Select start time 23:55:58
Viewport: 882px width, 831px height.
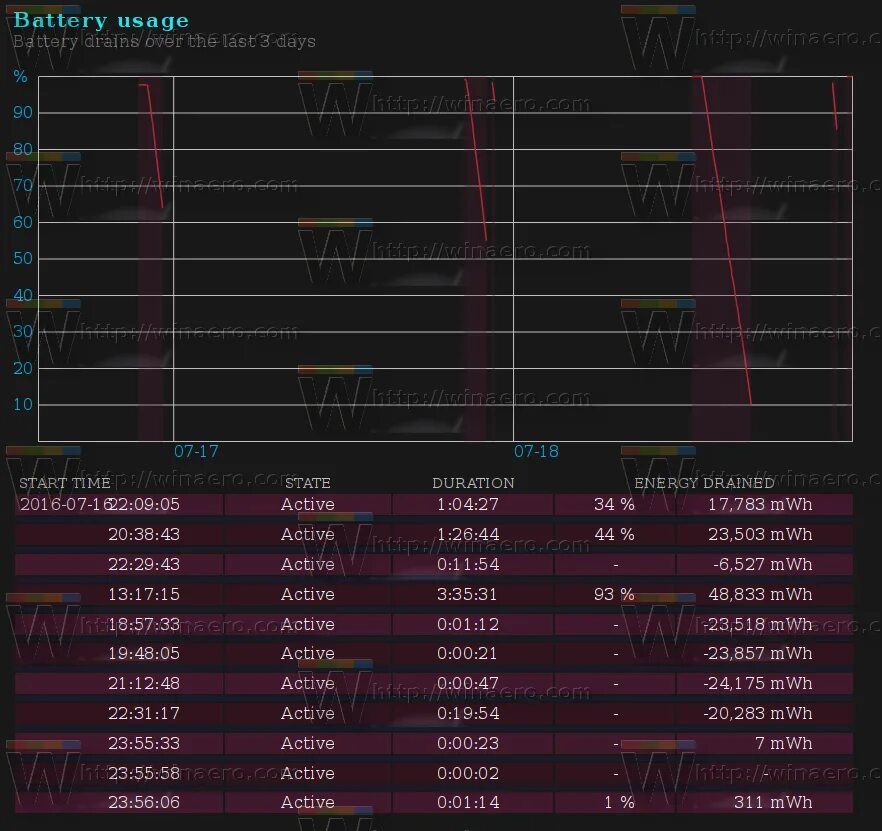(x=144, y=773)
